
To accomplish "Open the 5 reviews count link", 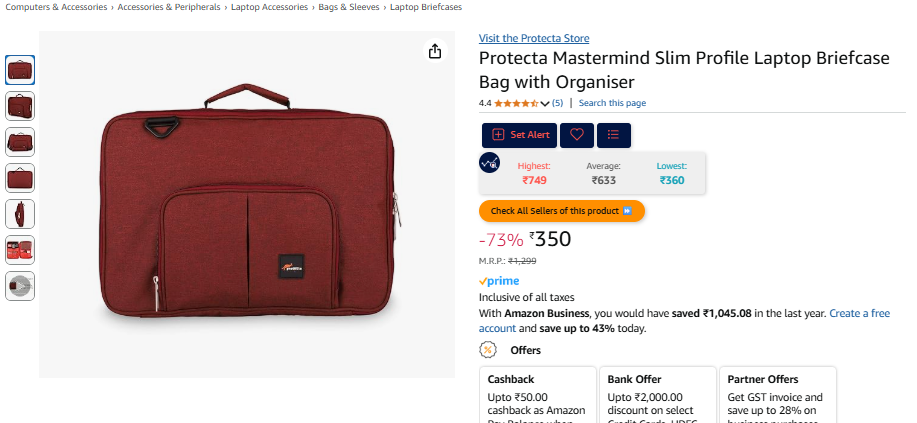I will [x=557, y=103].
